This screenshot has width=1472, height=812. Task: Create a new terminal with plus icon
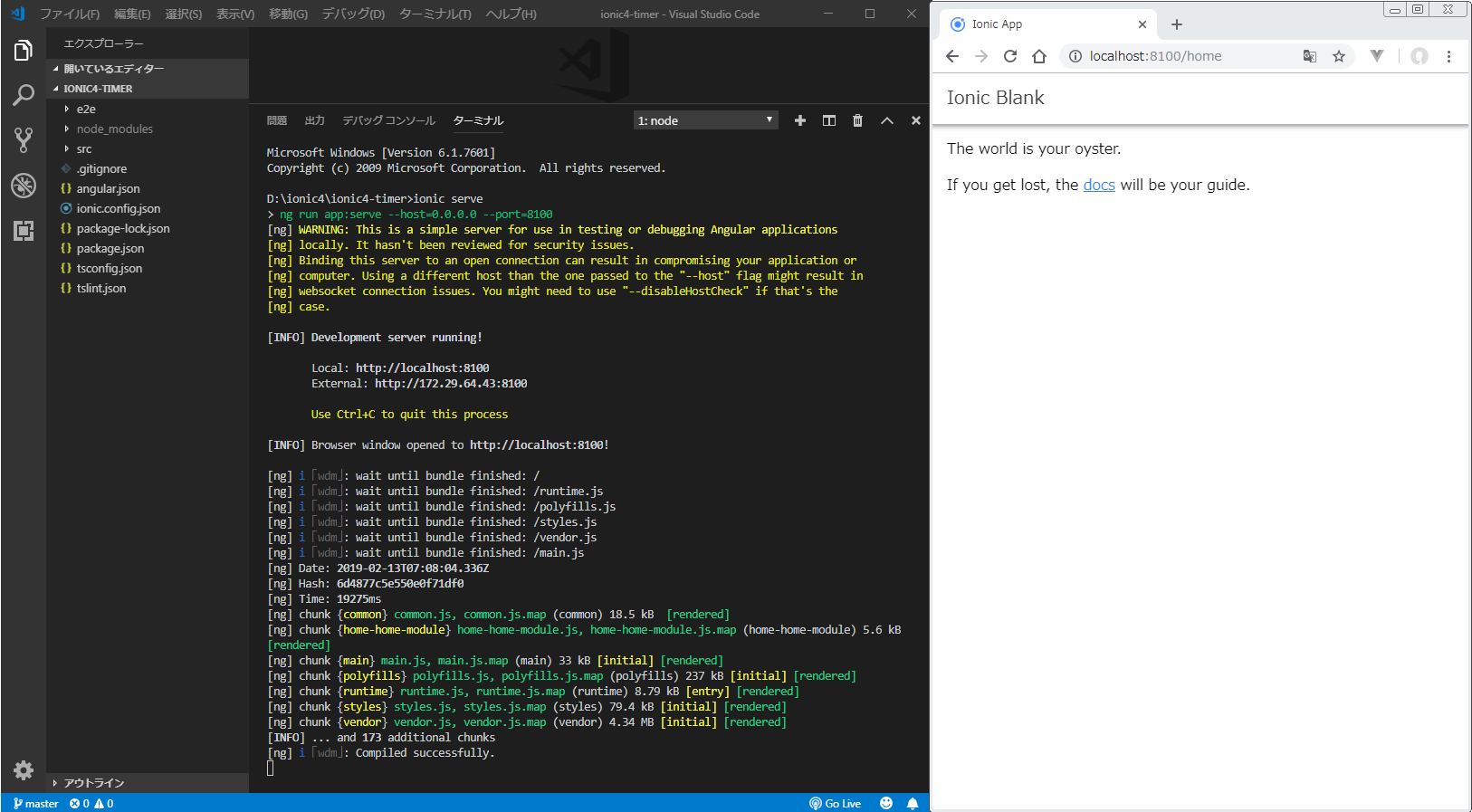[x=799, y=120]
